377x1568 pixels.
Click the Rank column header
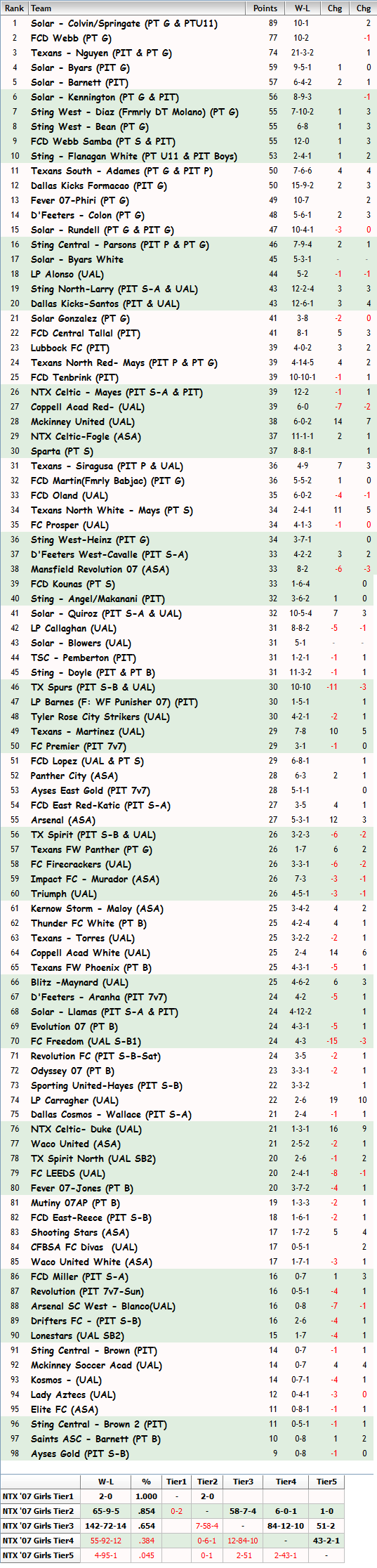(x=14, y=8)
